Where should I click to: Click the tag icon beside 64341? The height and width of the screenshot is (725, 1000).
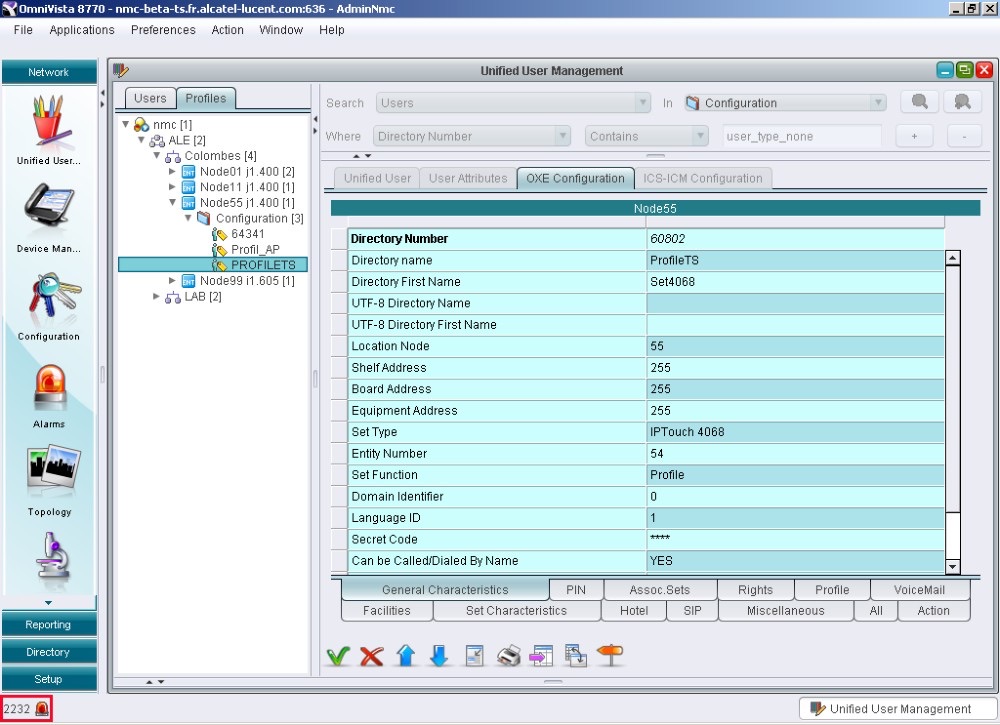point(219,234)
